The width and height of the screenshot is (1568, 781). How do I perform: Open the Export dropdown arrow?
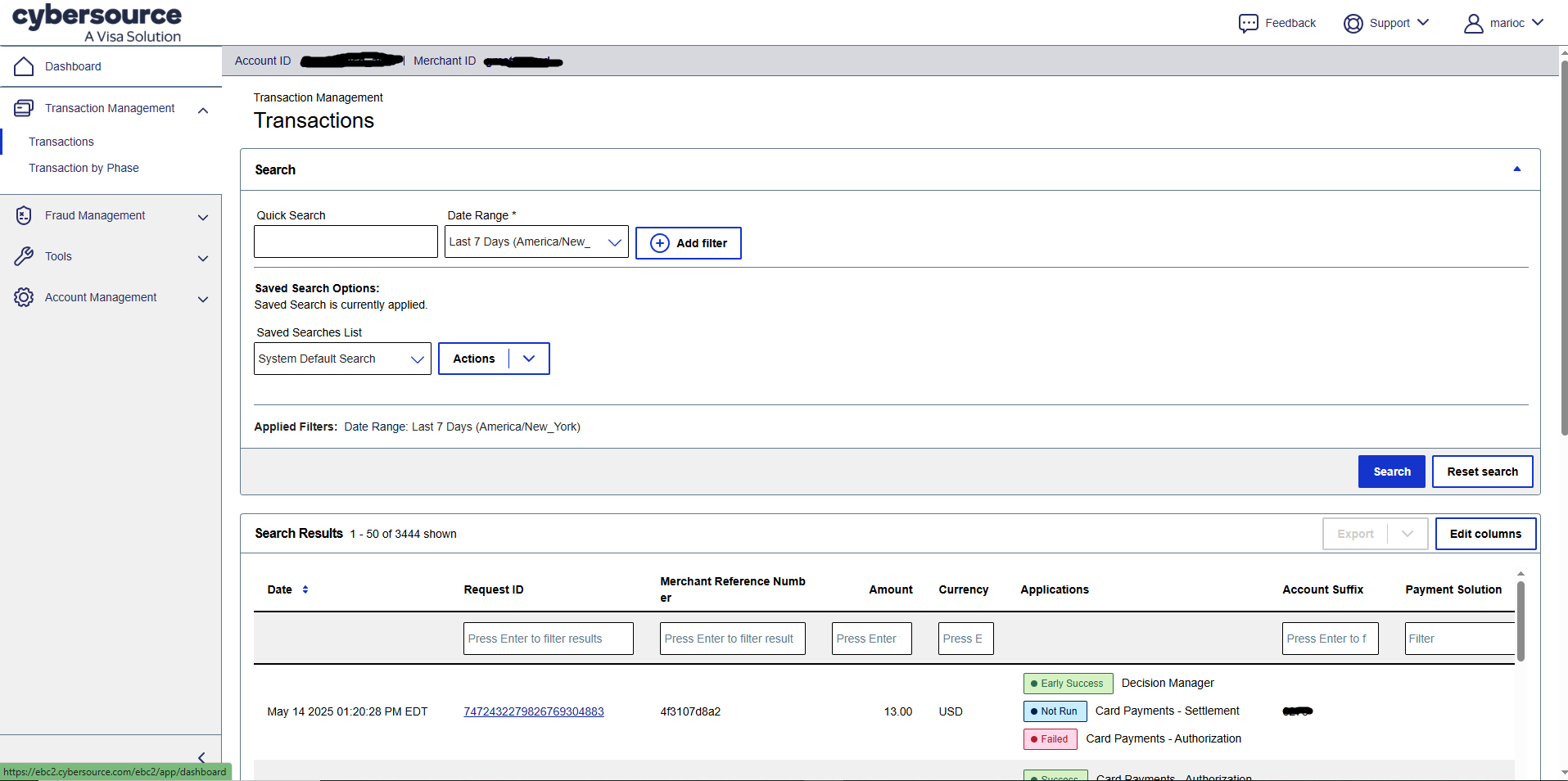pos(1408,534)
